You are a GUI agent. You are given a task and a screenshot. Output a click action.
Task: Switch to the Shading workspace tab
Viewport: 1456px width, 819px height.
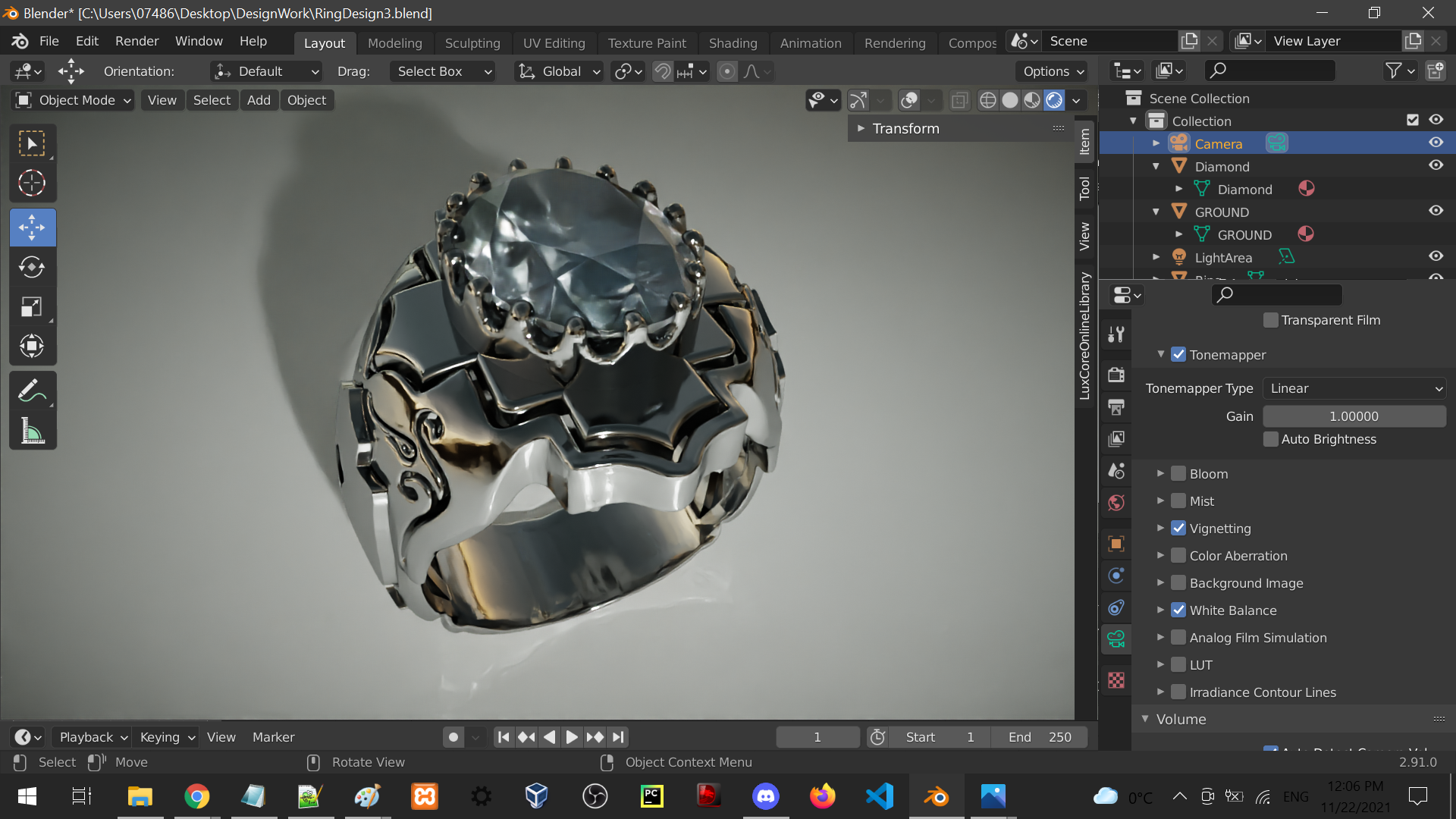[733, 43]
